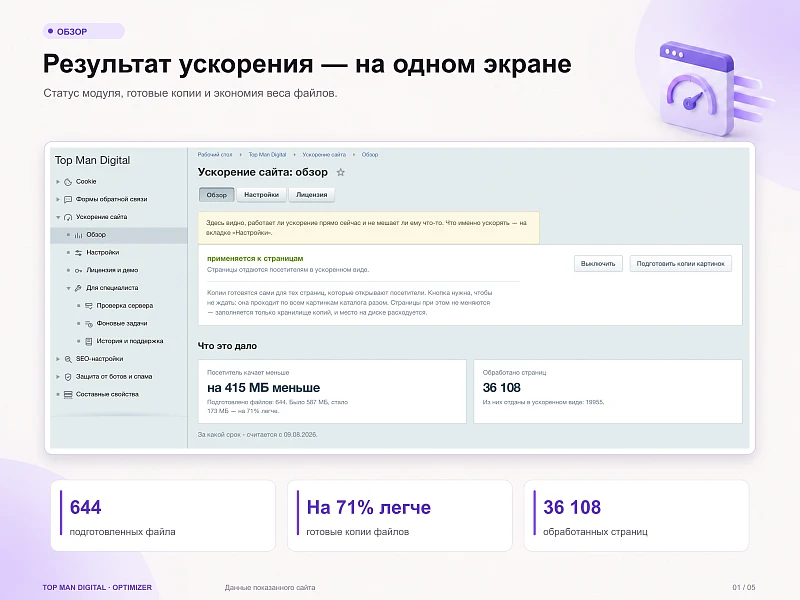This screenshot has width=800, height=600.
Task: Open Обзор in the sidebar tree
Action: coord(119,235)
